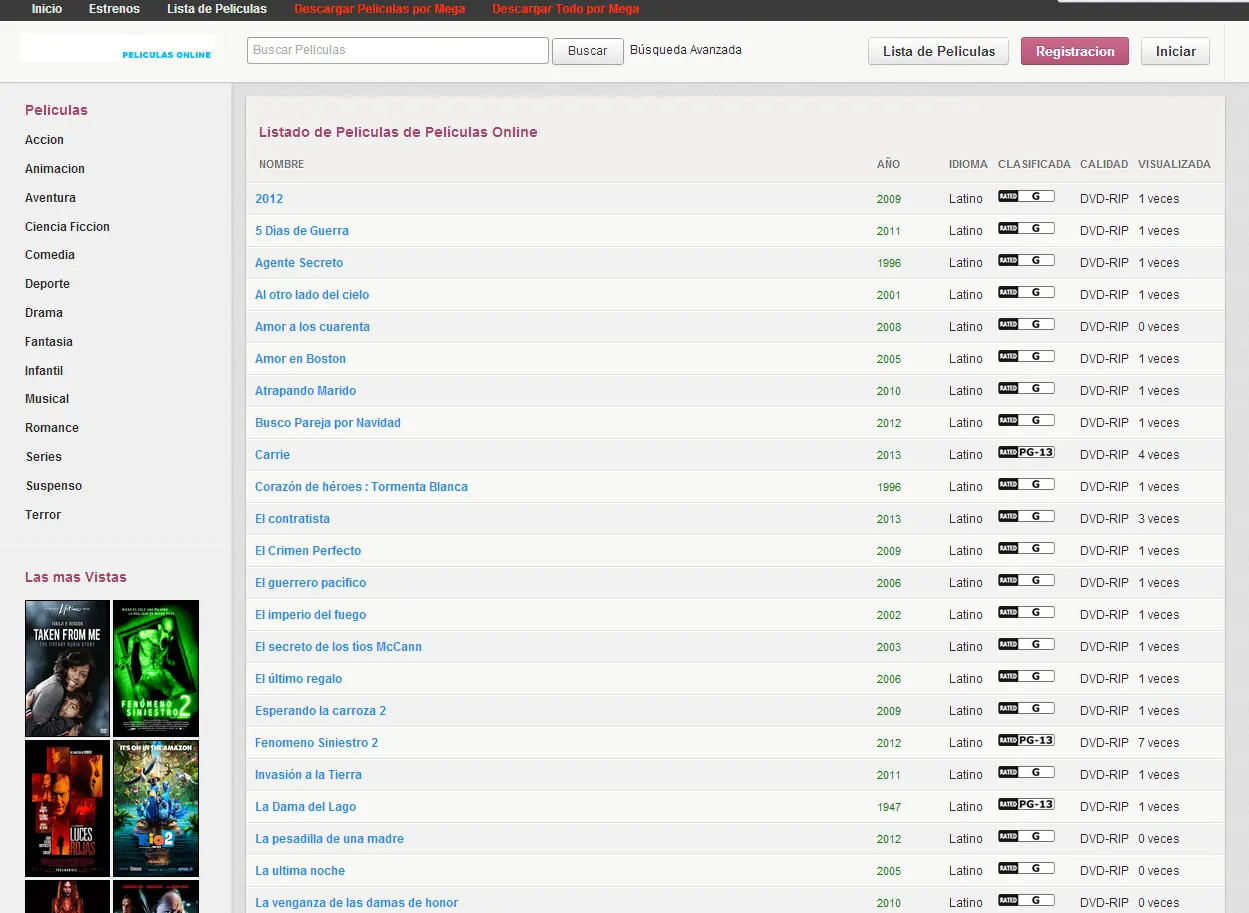Open La pesadilla de una madre link
Screen dimensions: 1249x913
pos(329,839)
